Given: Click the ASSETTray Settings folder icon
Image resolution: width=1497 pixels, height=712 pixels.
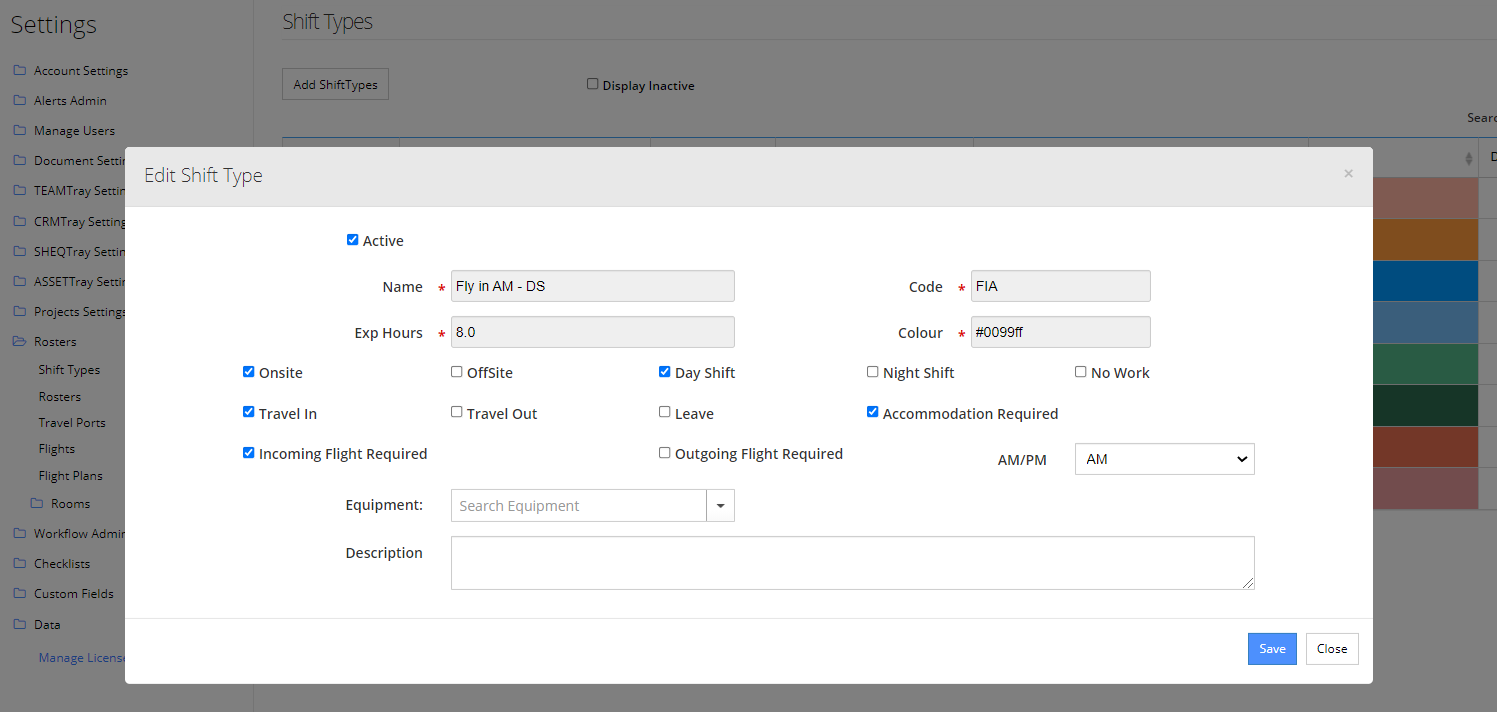Looking at the screenshot, I should 19,282.
